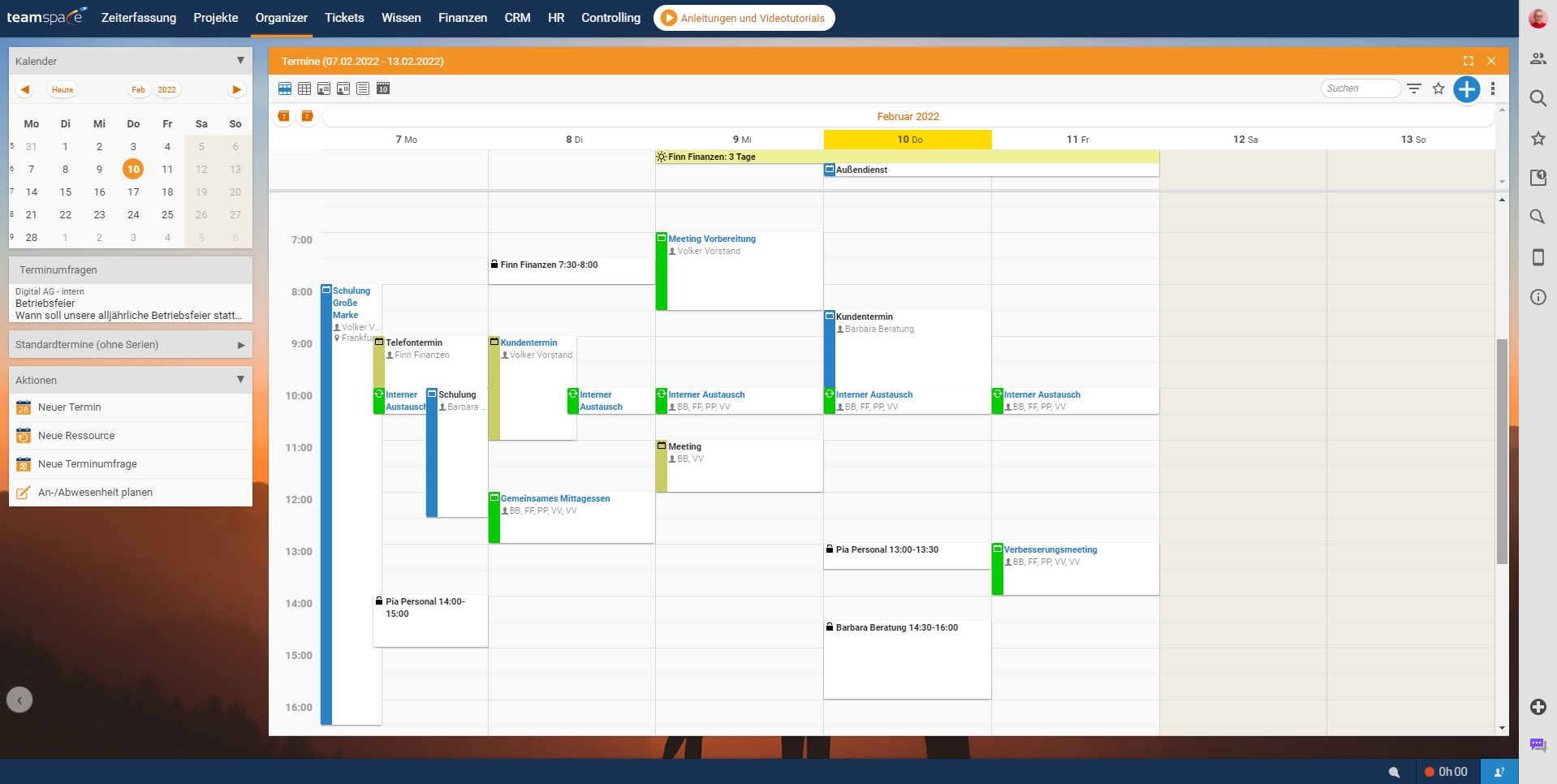Collapse the Kalender panel arrow
This screenshot has height=784, width=1557.
pyautogui.click(x=240, y=61)
